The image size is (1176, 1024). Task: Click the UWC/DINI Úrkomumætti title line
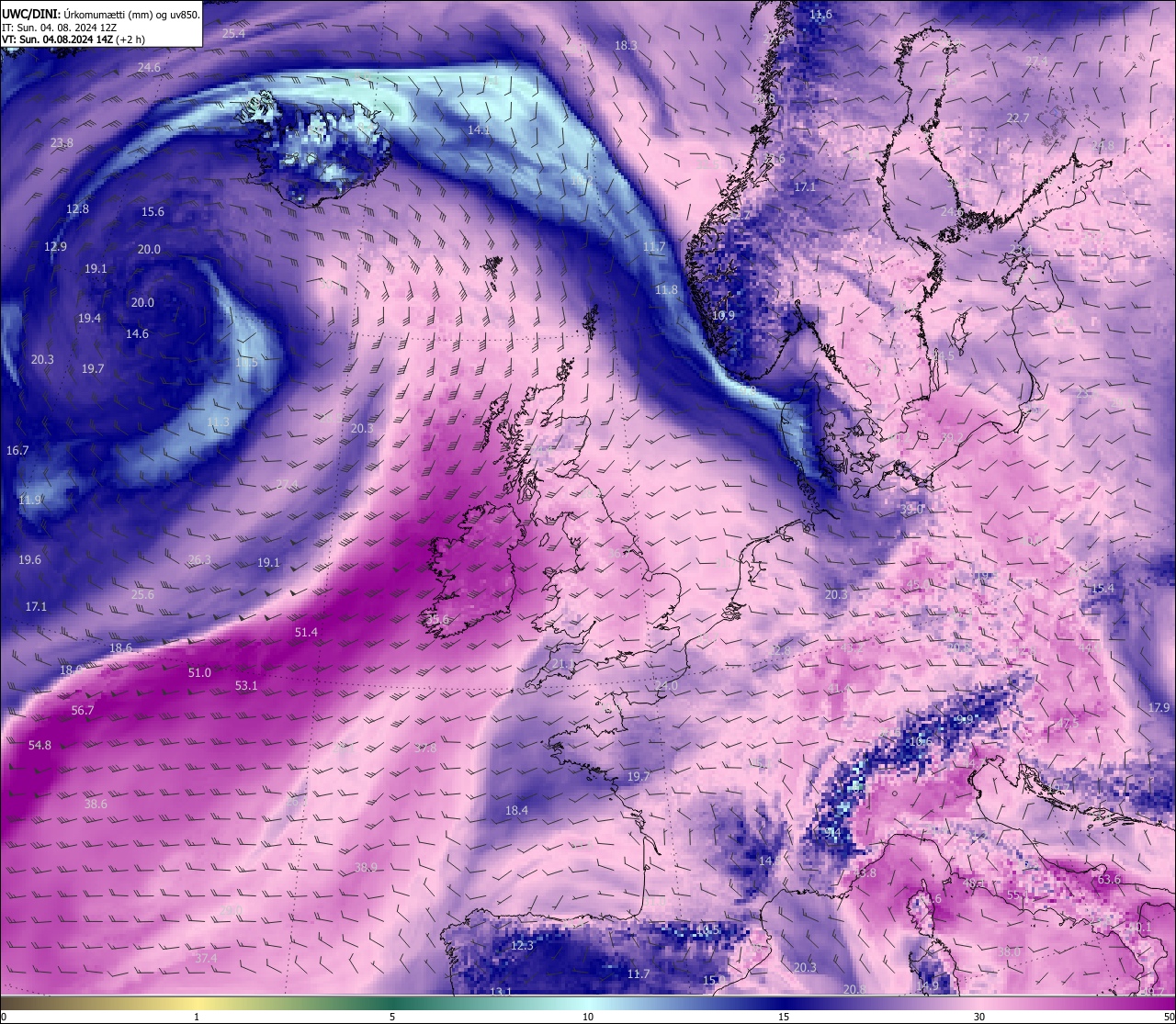click(x=100, y=15)
